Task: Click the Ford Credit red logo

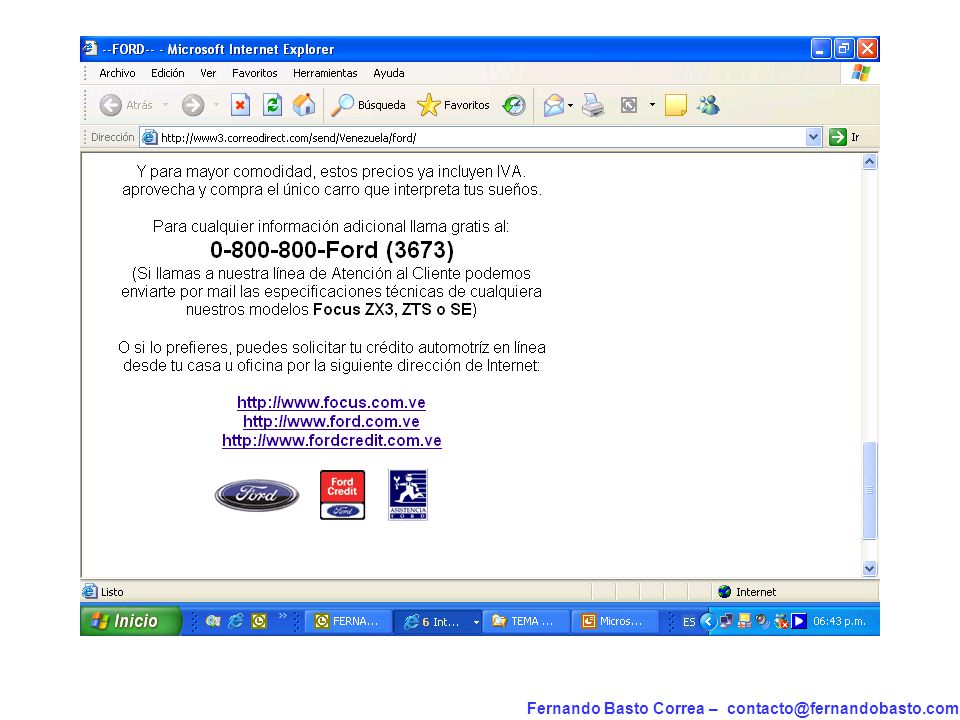Action: click(x=342, y=495)
